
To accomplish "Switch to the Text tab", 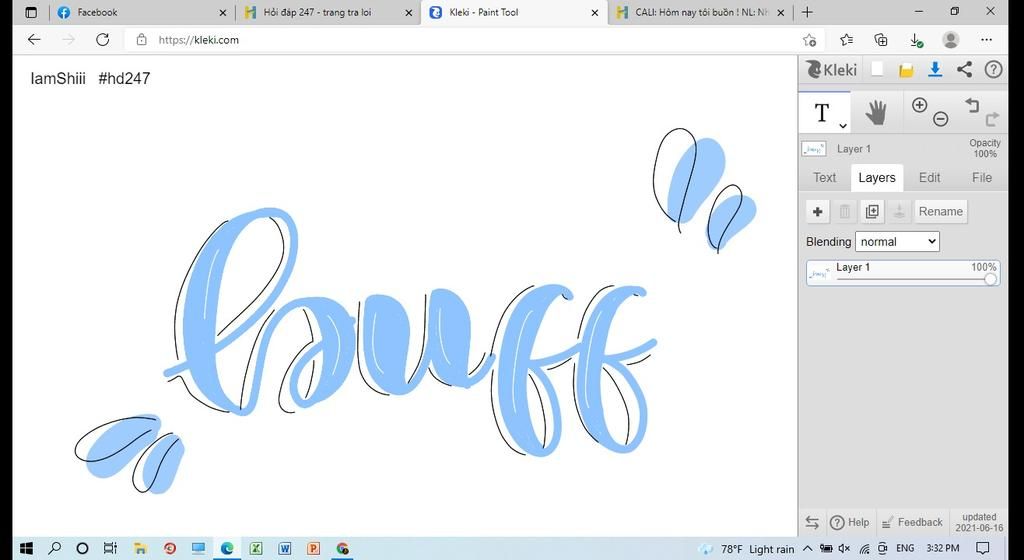I will pyautogui.click(x=824, y=178).
